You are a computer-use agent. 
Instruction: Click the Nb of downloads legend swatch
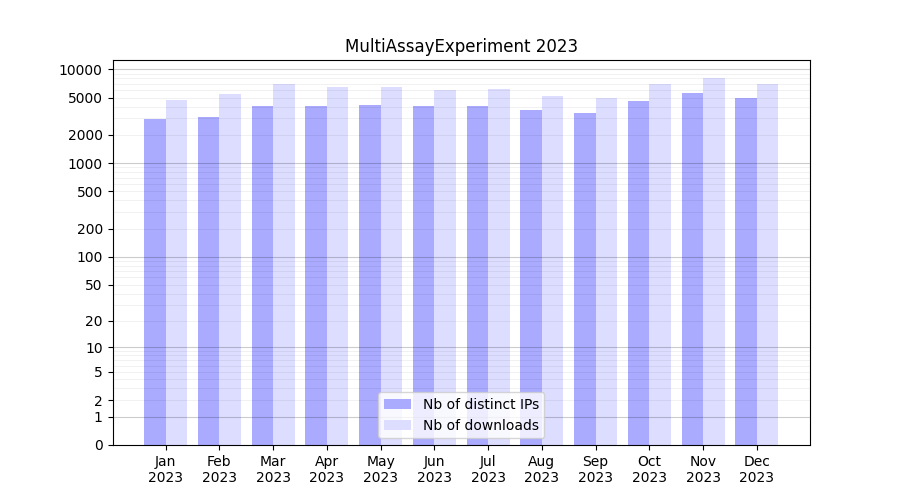pos(397,425)
